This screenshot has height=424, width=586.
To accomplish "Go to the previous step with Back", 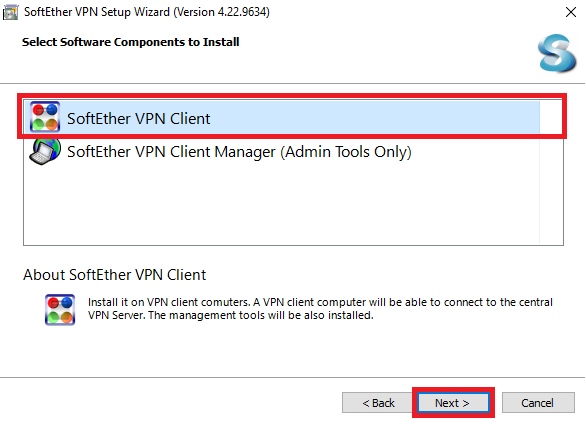I will coord(378,403).
